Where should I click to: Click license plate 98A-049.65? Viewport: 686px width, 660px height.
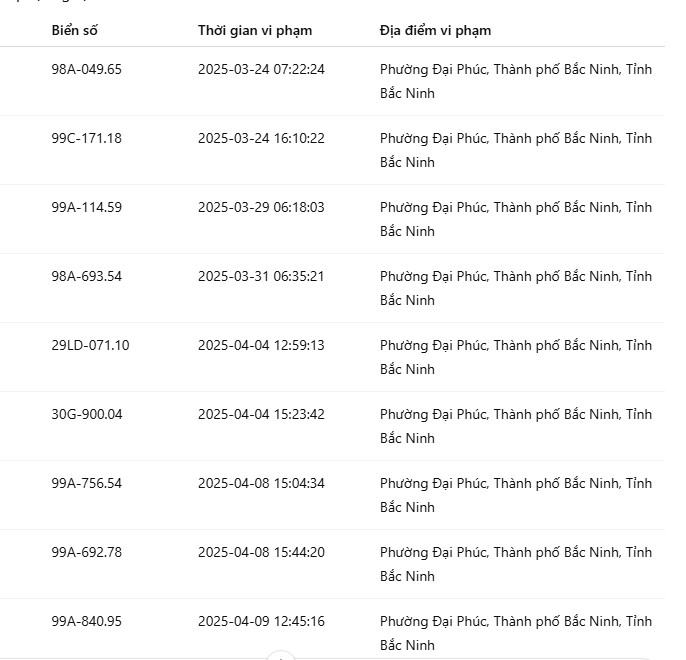tap(87, 69)
